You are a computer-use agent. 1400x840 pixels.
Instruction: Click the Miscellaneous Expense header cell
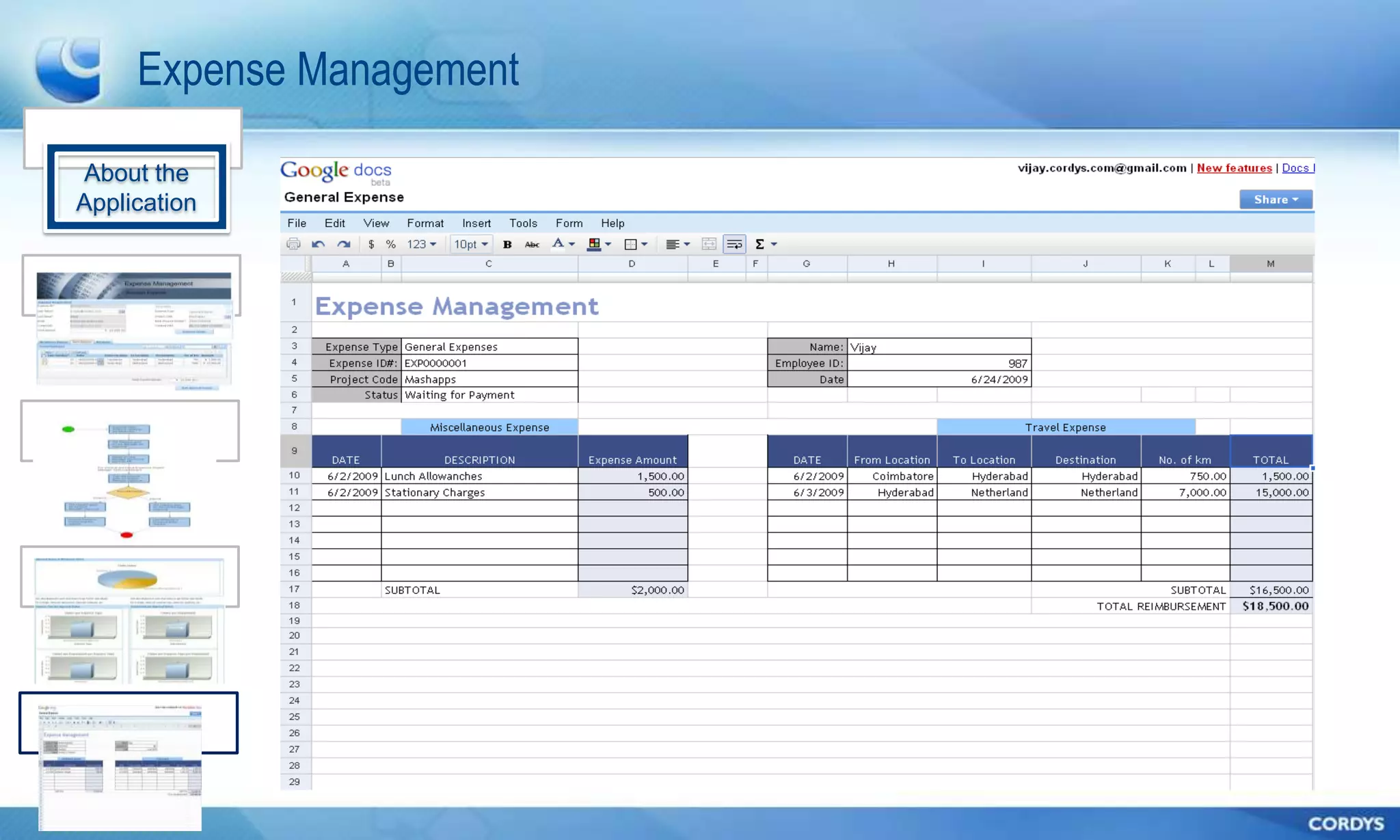click(x=489, y=427)
